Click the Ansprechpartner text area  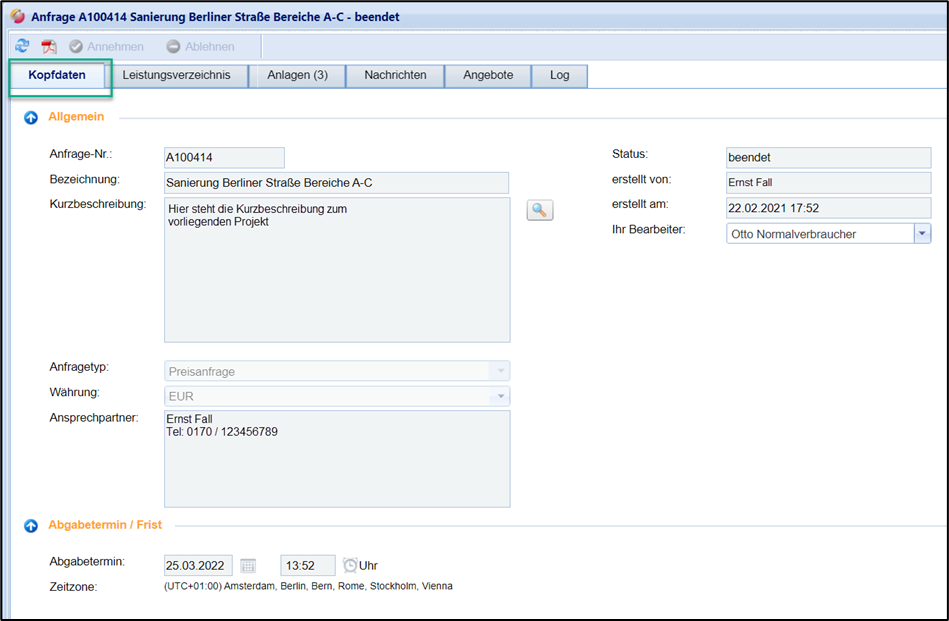[337, 459]
